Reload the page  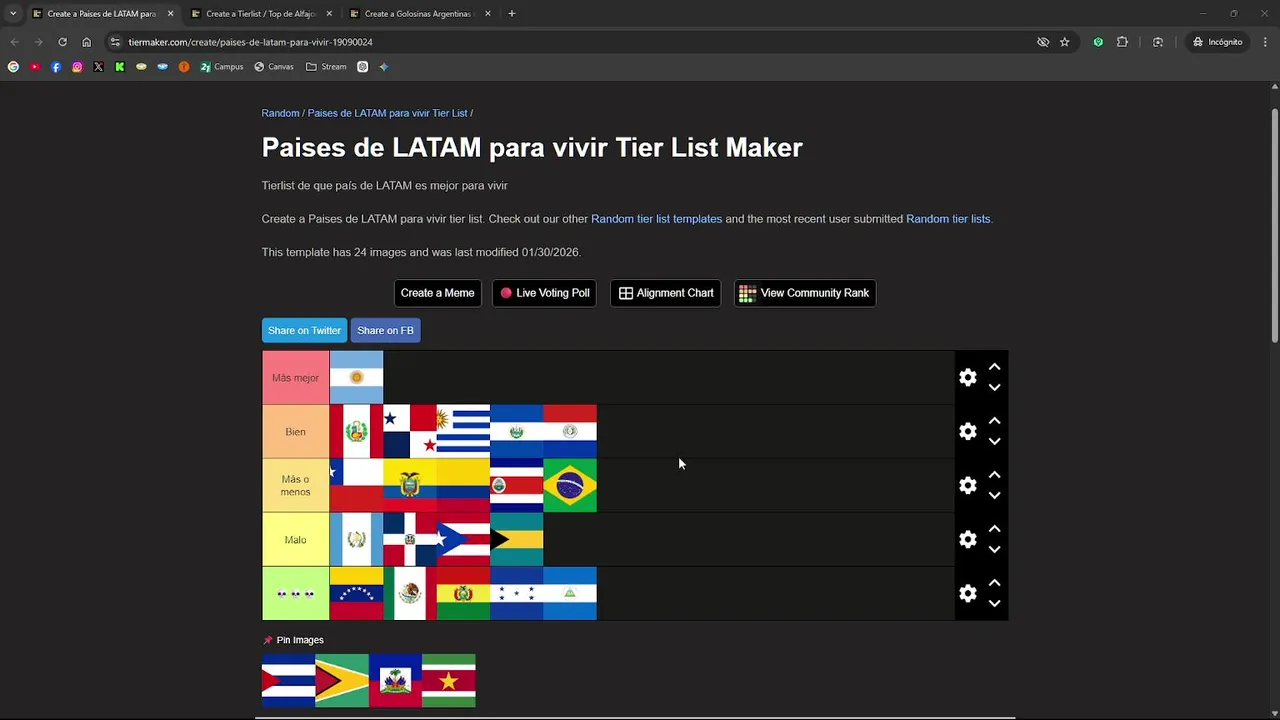pyautogui.click(x=62, y=42)
